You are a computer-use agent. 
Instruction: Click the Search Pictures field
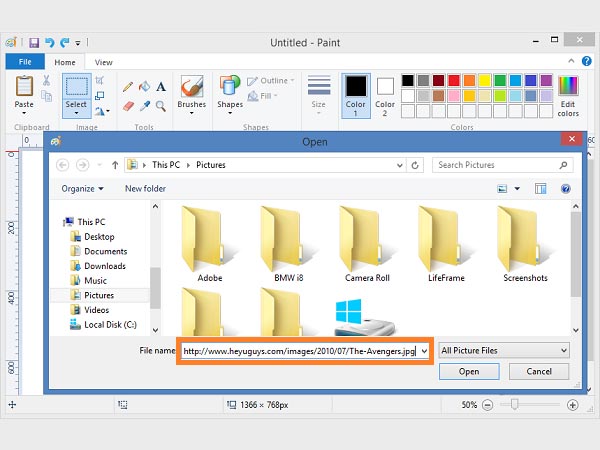pos(500,165)
